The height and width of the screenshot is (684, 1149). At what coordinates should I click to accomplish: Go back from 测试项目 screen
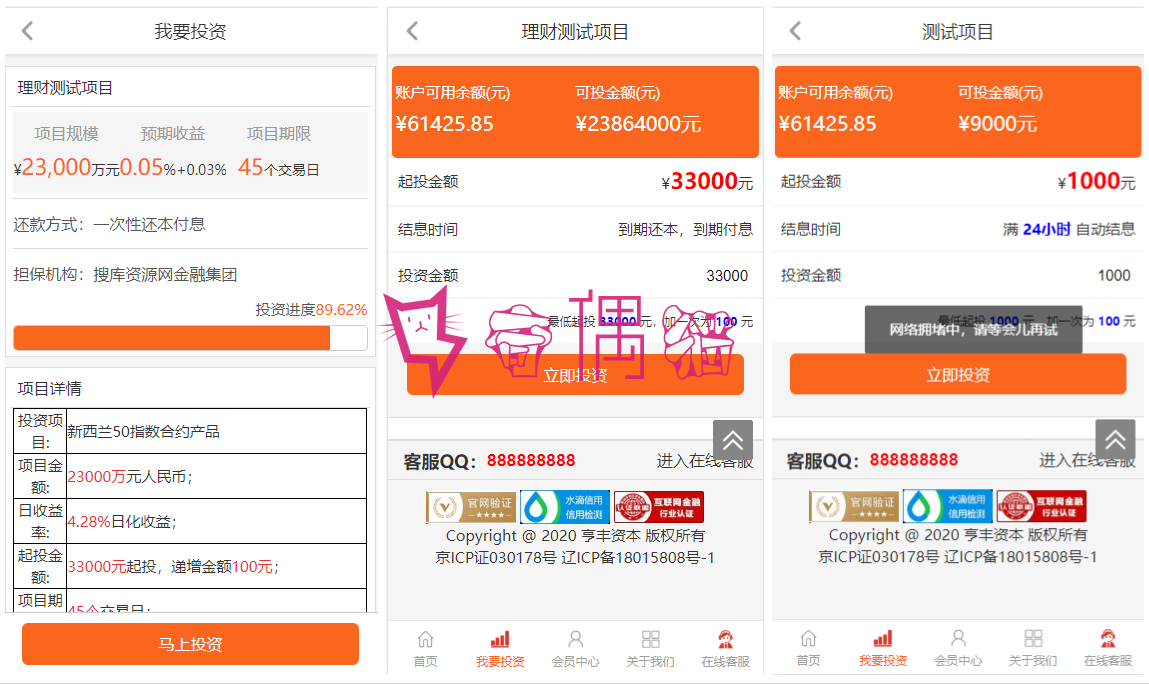click(x=796, y=31)
